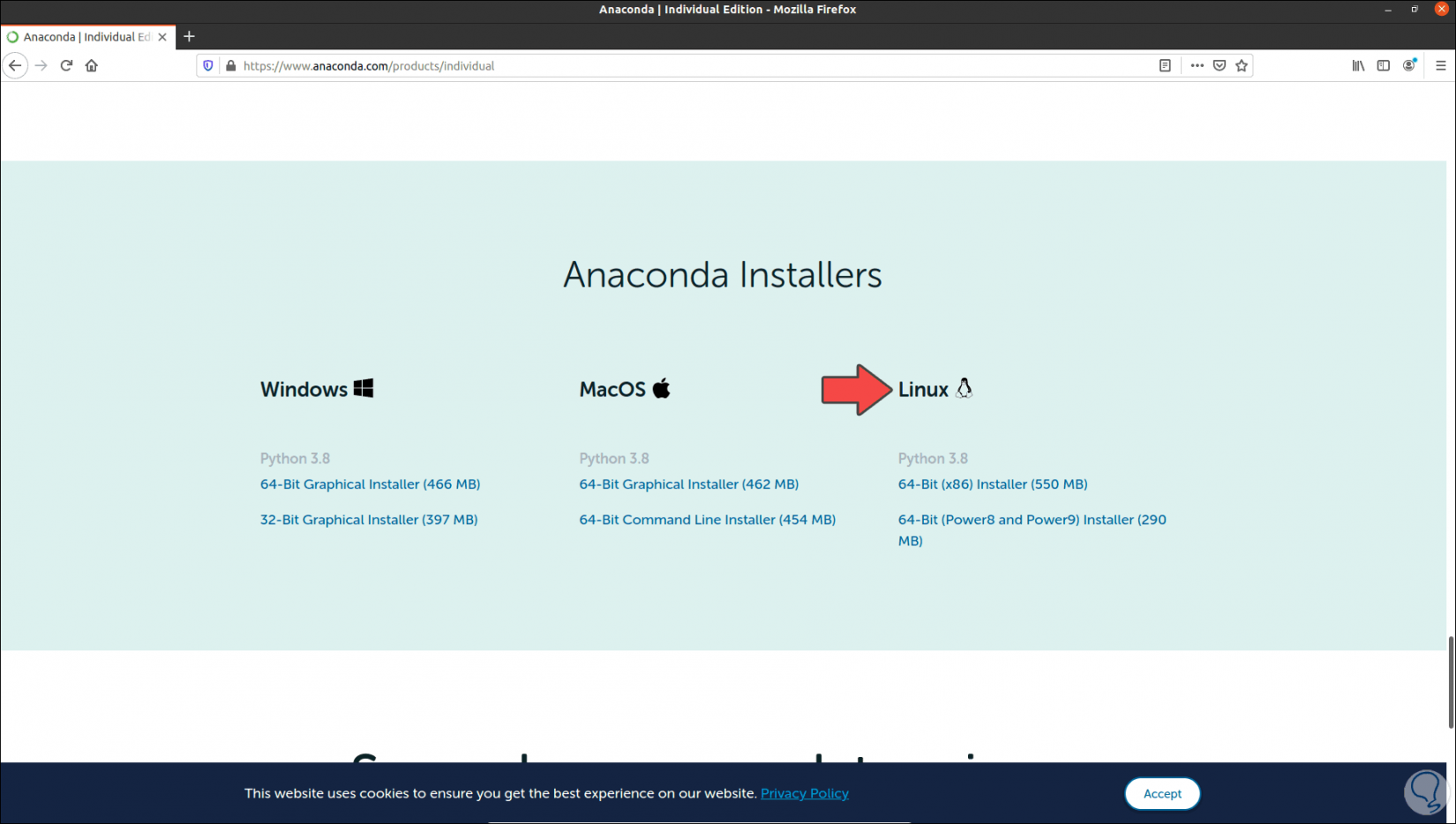
Task: Download MacOS 64-Bit Graphical Installer (462 MB)
Action: click(689, 484)
